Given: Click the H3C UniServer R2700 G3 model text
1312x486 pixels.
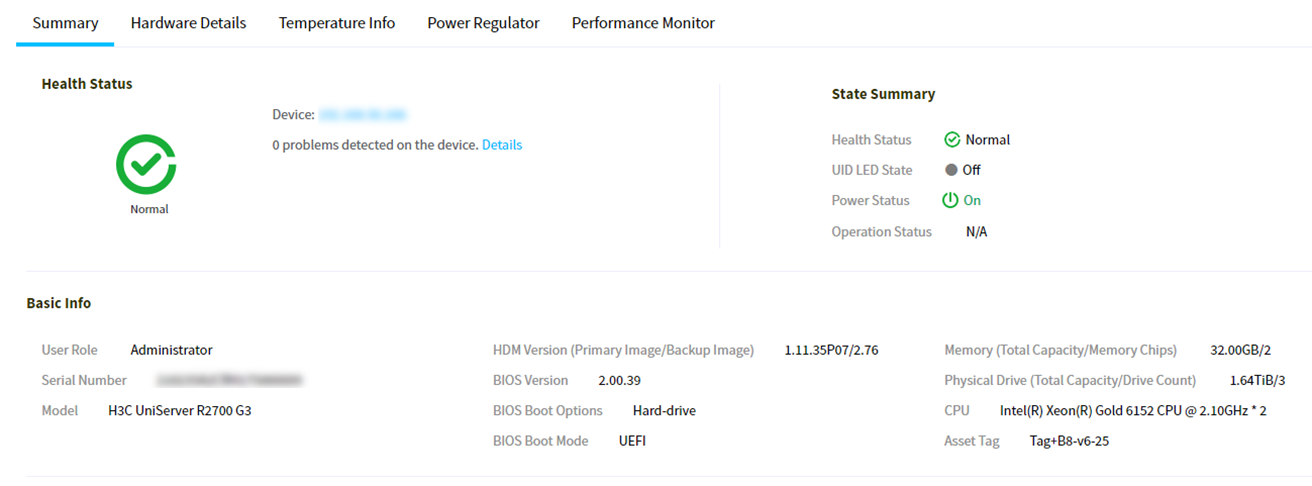Looking at the screenshot, I should [180, 410].
